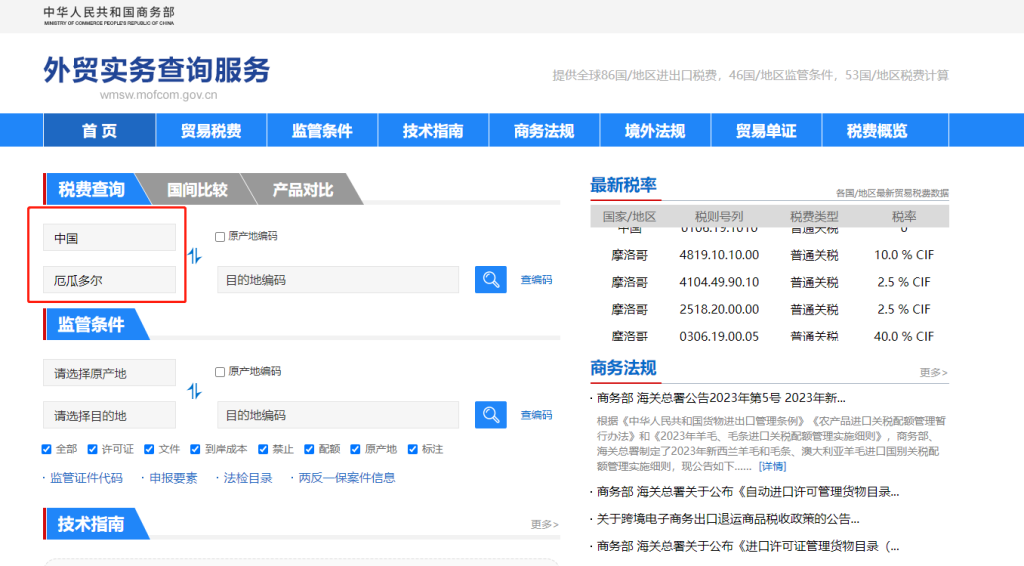Open the 境外法规 navigation menu
The height and width of the screenshot is (566, 1024).
(x=655, y=131)
